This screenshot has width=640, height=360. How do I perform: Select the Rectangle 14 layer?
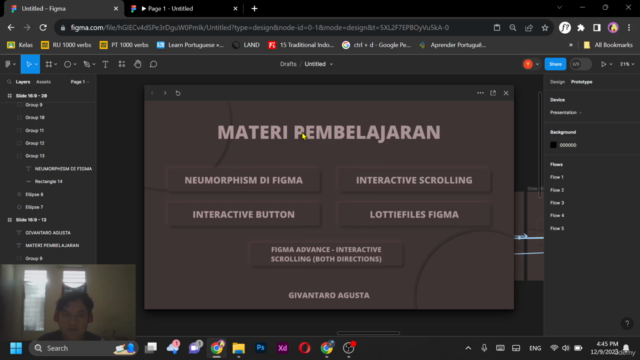pyautogui.click(x=48, y=182)
